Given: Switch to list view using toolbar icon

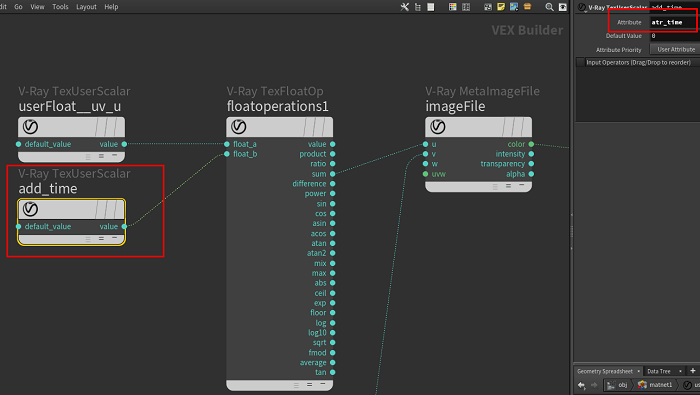Looking at the screenshot, I should coord(431,7).
